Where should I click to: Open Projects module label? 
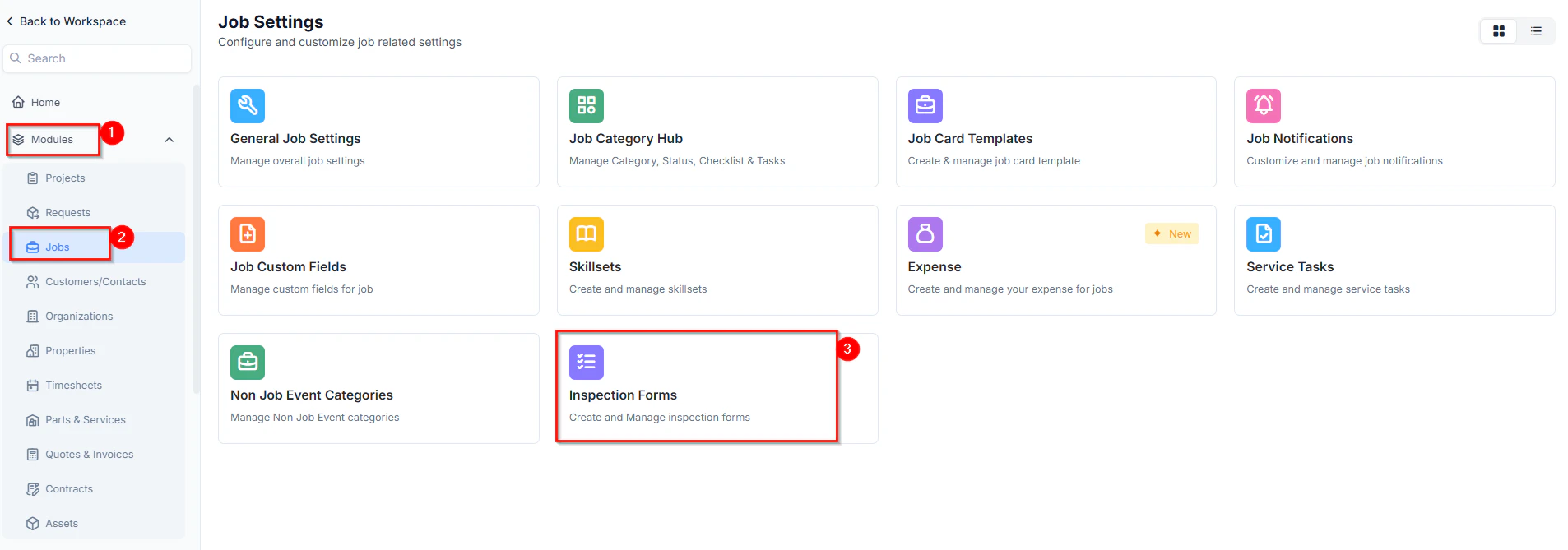(65, 178)
